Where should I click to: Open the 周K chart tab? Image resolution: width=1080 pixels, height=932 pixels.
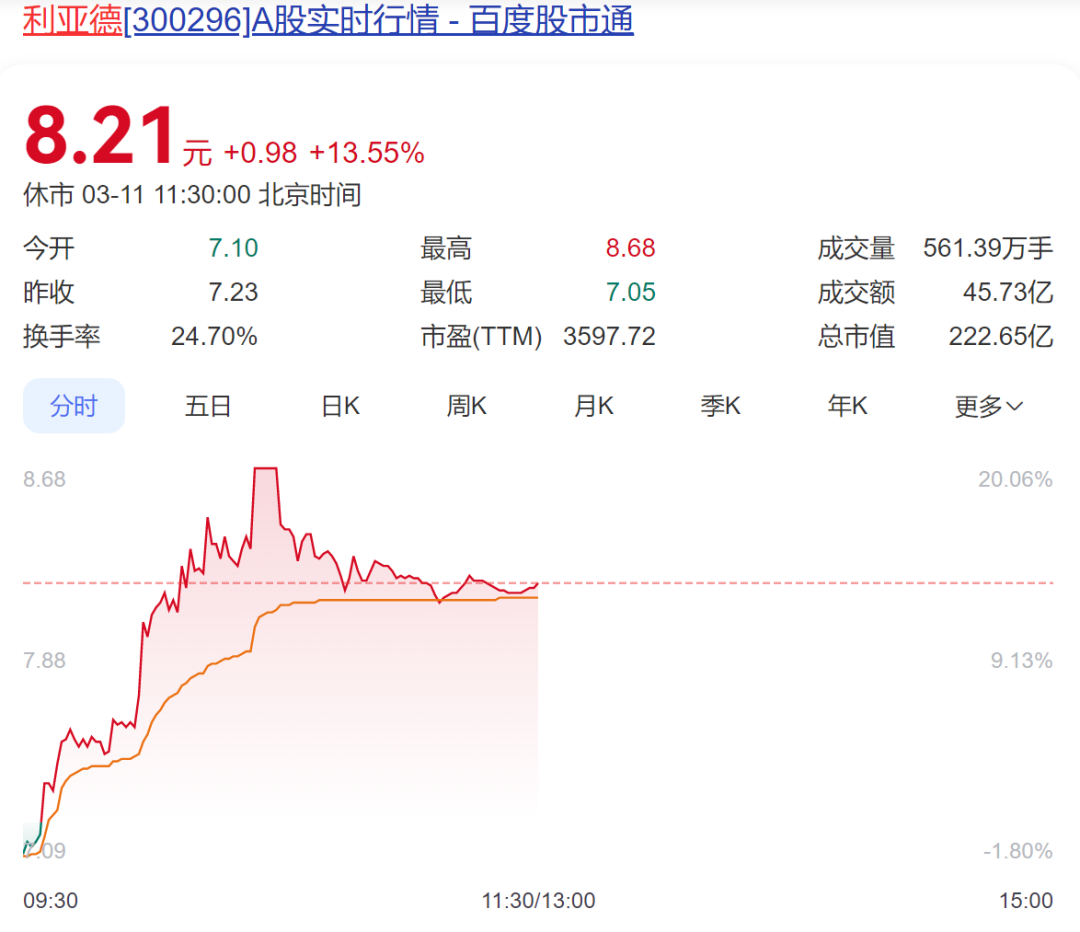pos(466,406)
